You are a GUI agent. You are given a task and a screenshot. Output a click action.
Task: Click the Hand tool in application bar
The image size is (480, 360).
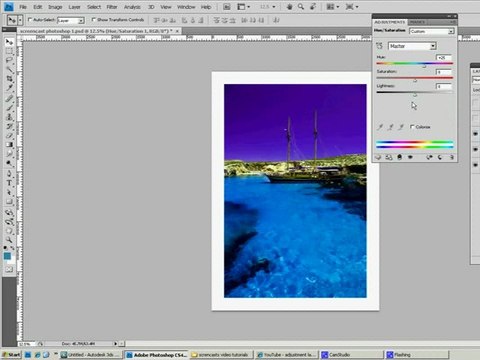coord(289,7)
